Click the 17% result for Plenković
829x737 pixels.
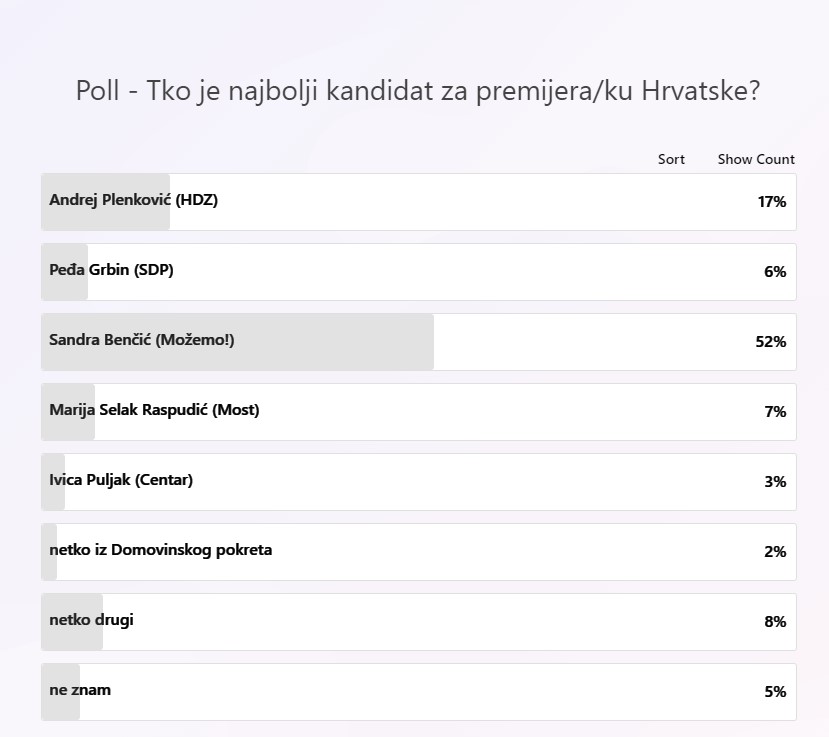point(771,202)
